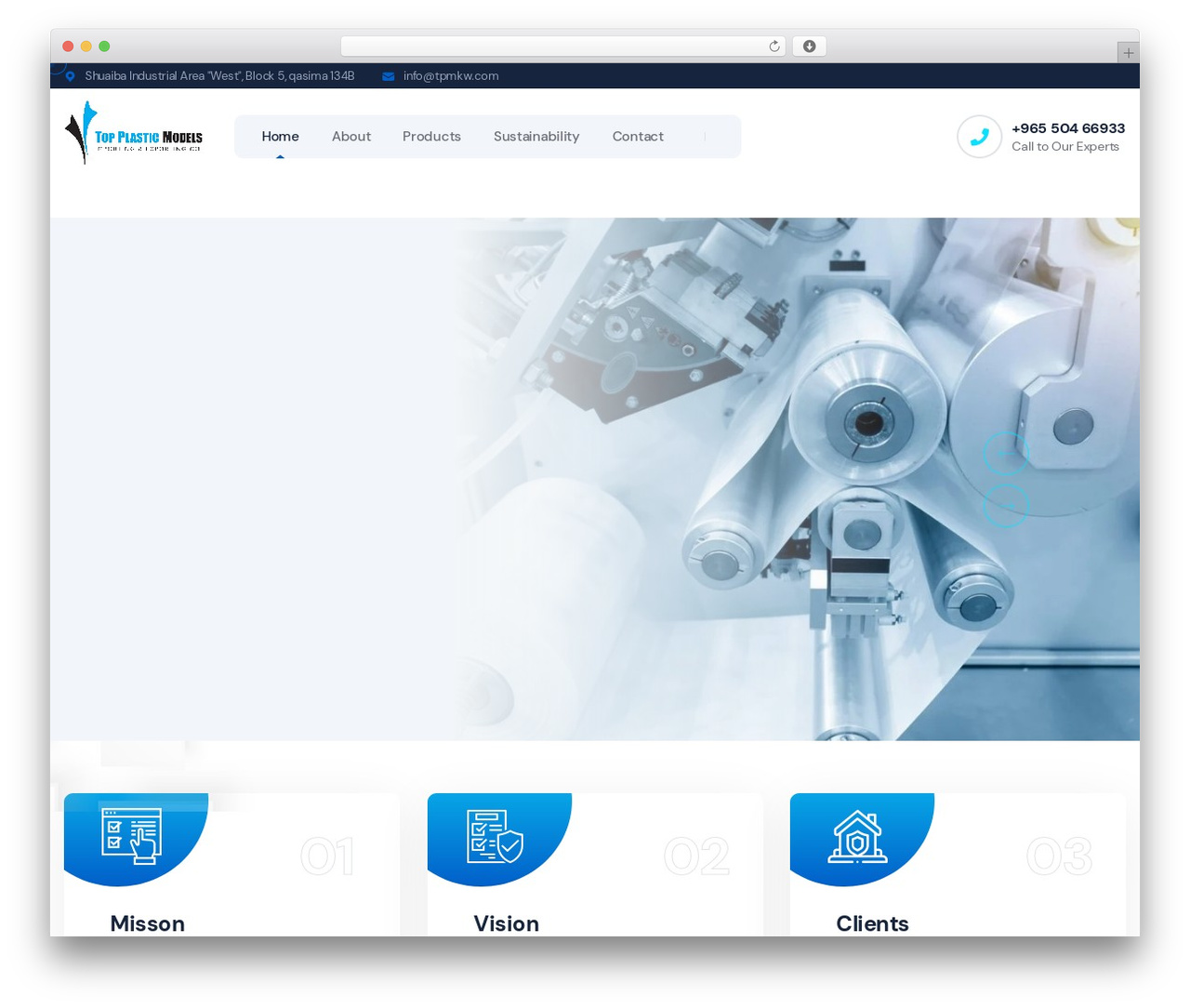Click the Clients card heading

[x=872, y=923]
